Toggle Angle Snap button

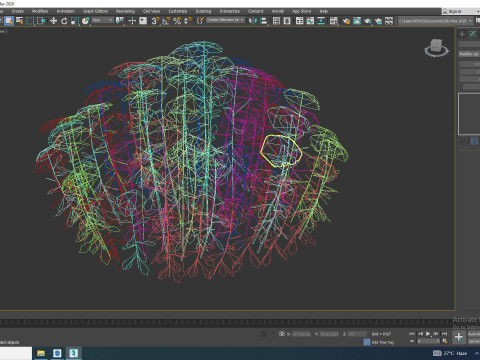[x=166, y=21]
